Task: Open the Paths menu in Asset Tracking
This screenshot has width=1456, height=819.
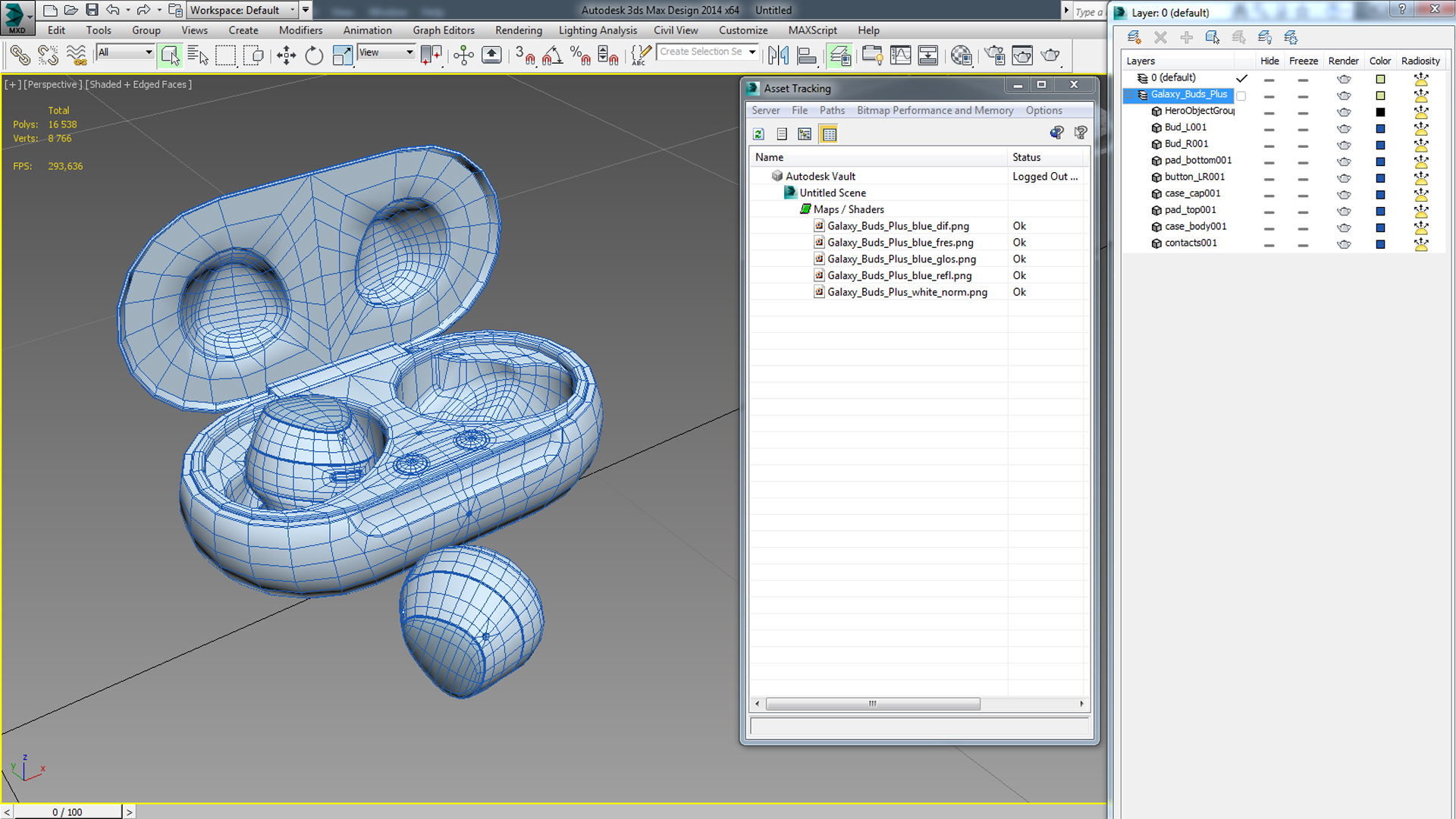Action: click(832, 110)
